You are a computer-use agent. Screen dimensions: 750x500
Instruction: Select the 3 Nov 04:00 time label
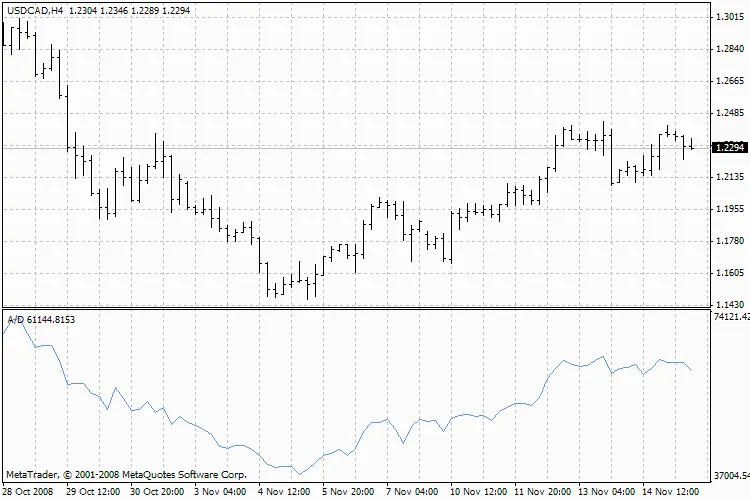tap(220, 492)
